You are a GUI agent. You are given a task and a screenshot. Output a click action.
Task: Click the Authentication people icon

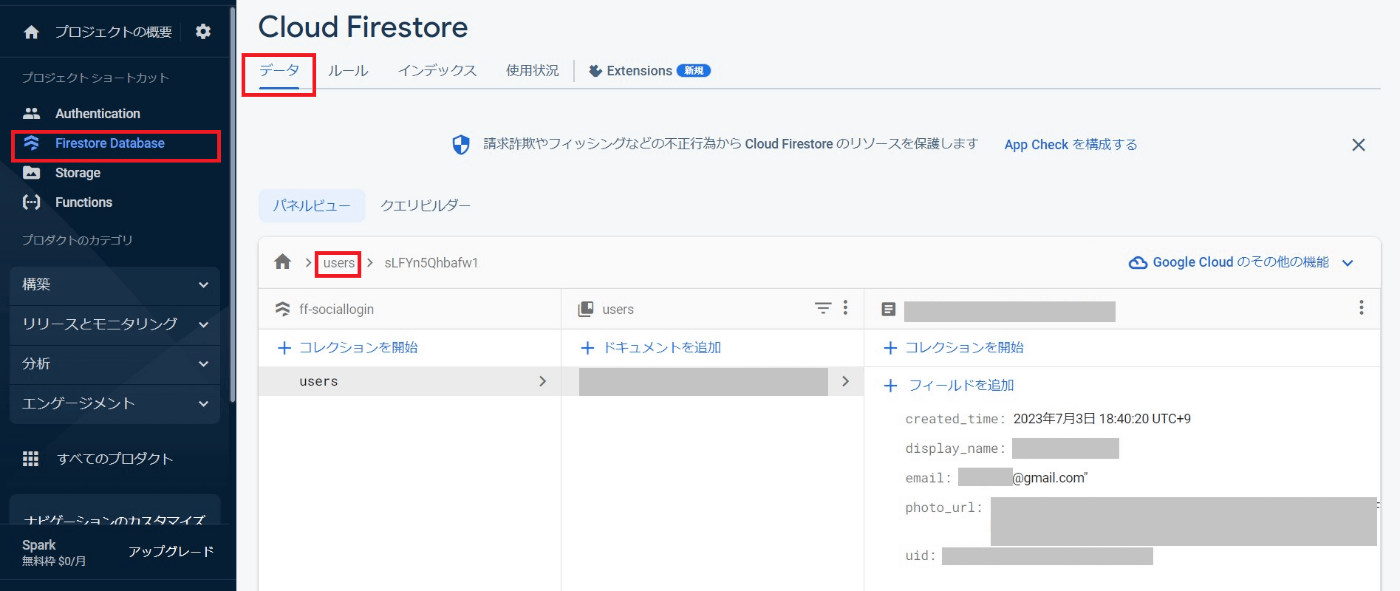tap(32, 114)
